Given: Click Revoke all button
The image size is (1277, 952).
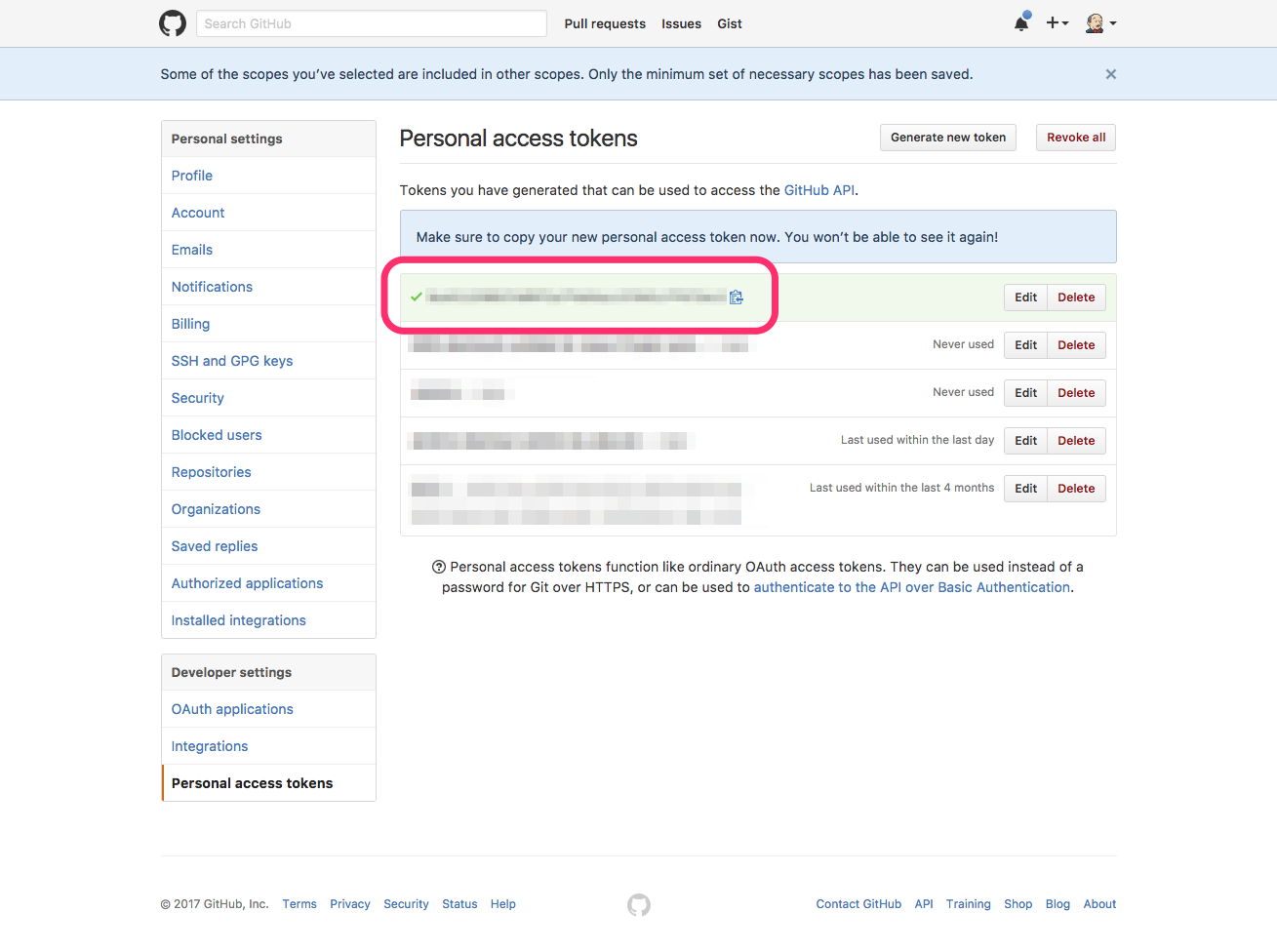Looking at the screenshot, I should (x=1076, y=138).
